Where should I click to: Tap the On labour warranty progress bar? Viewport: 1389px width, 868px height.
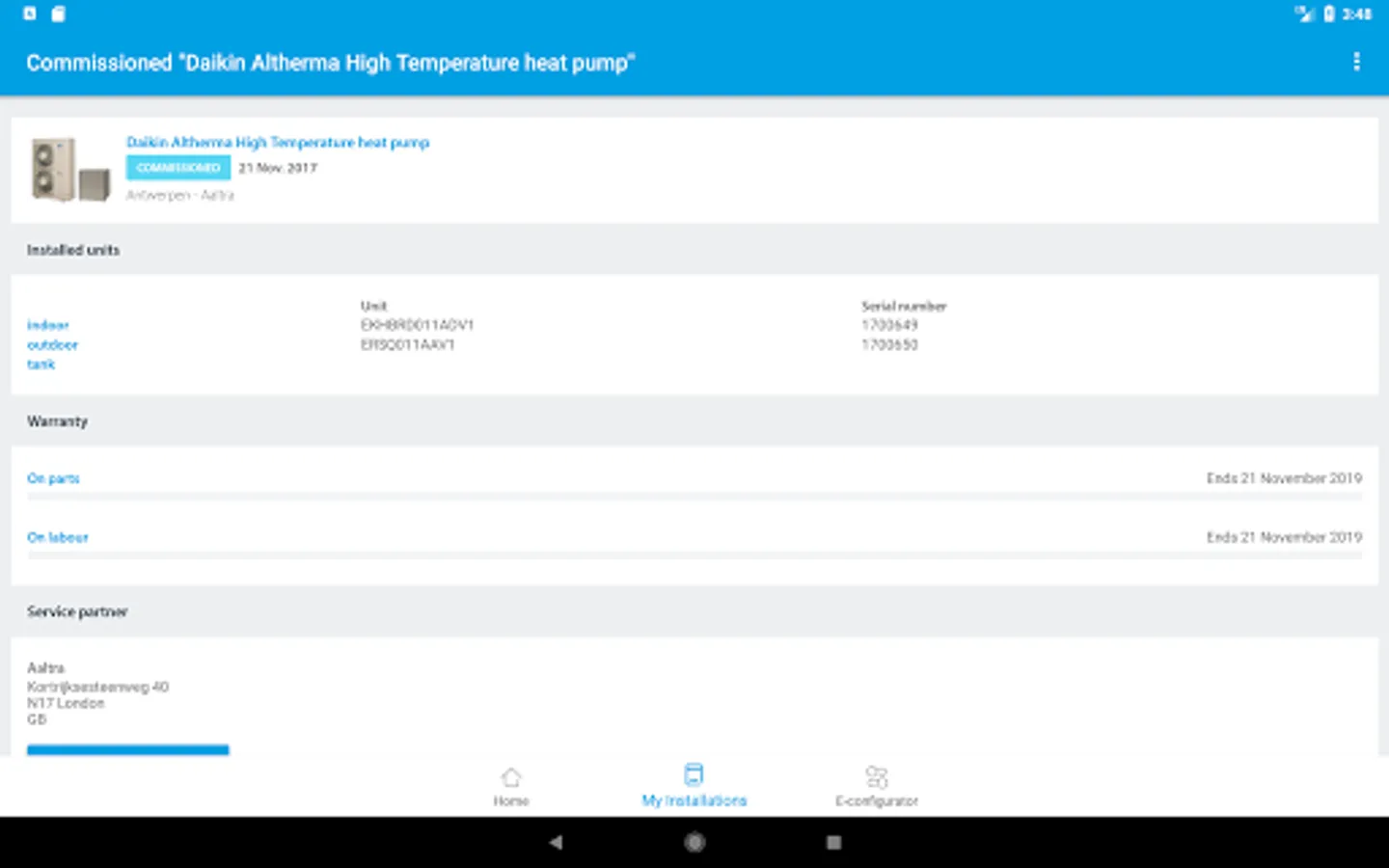click(694, 556)
